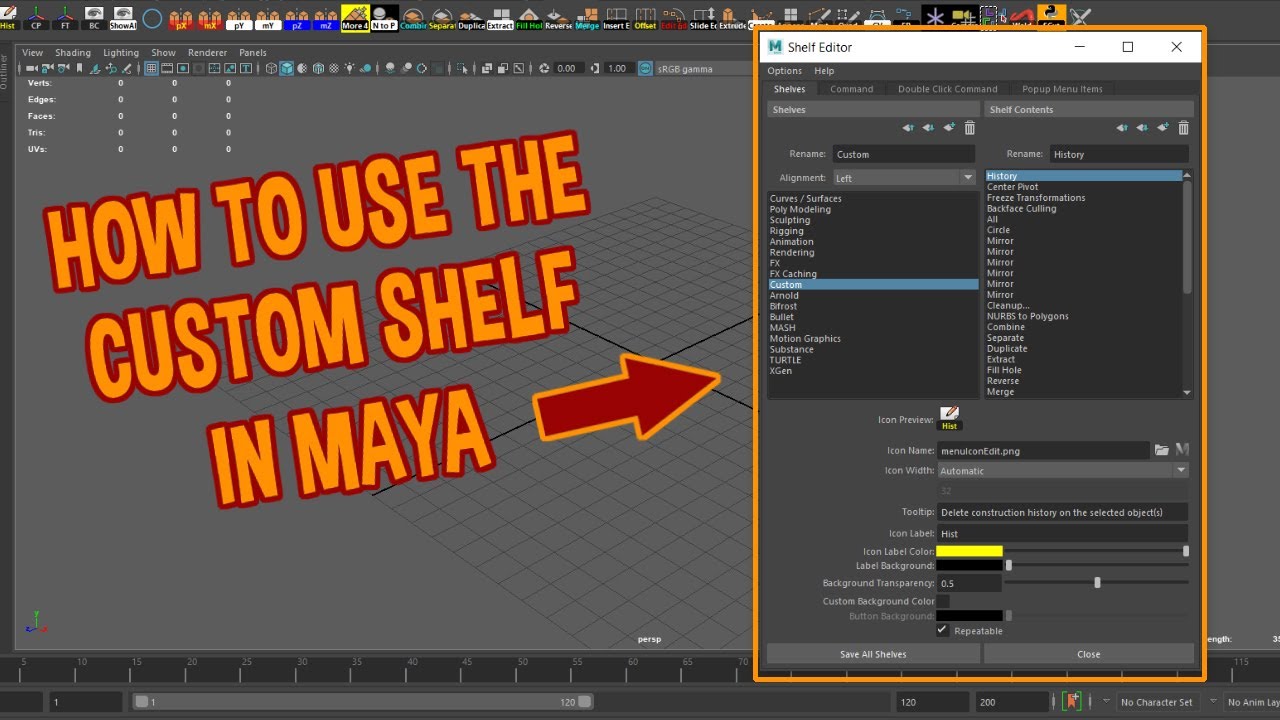Delete the selected shelf with trash icon
Screen dimensions: 1280x720
[x=969, y=128]
